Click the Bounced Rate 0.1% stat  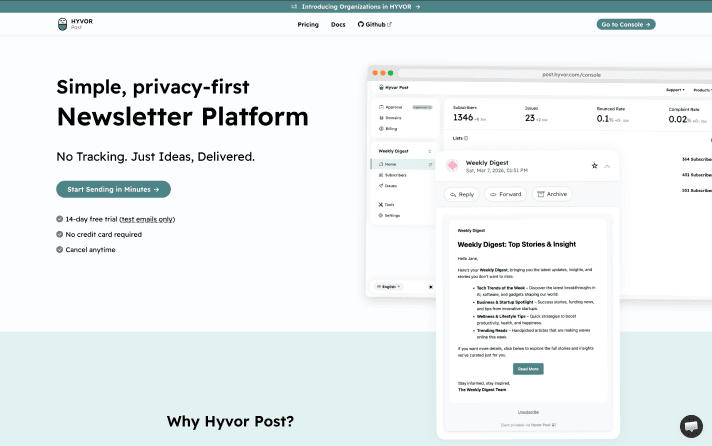click(x=613, y=115)
